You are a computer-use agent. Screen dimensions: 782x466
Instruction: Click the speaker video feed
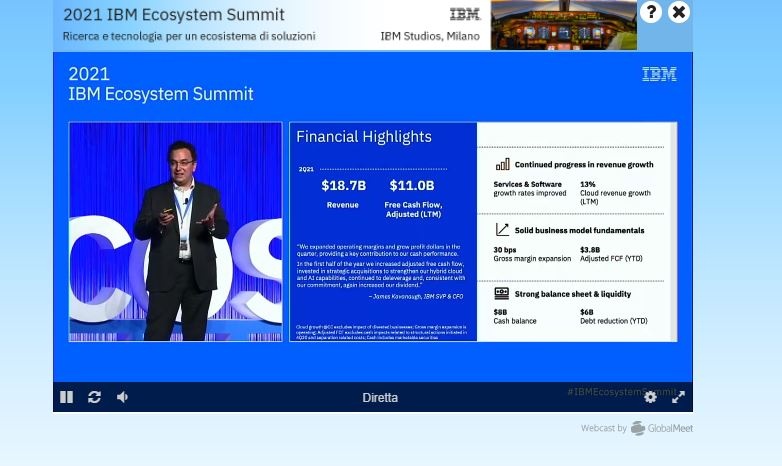175,231
